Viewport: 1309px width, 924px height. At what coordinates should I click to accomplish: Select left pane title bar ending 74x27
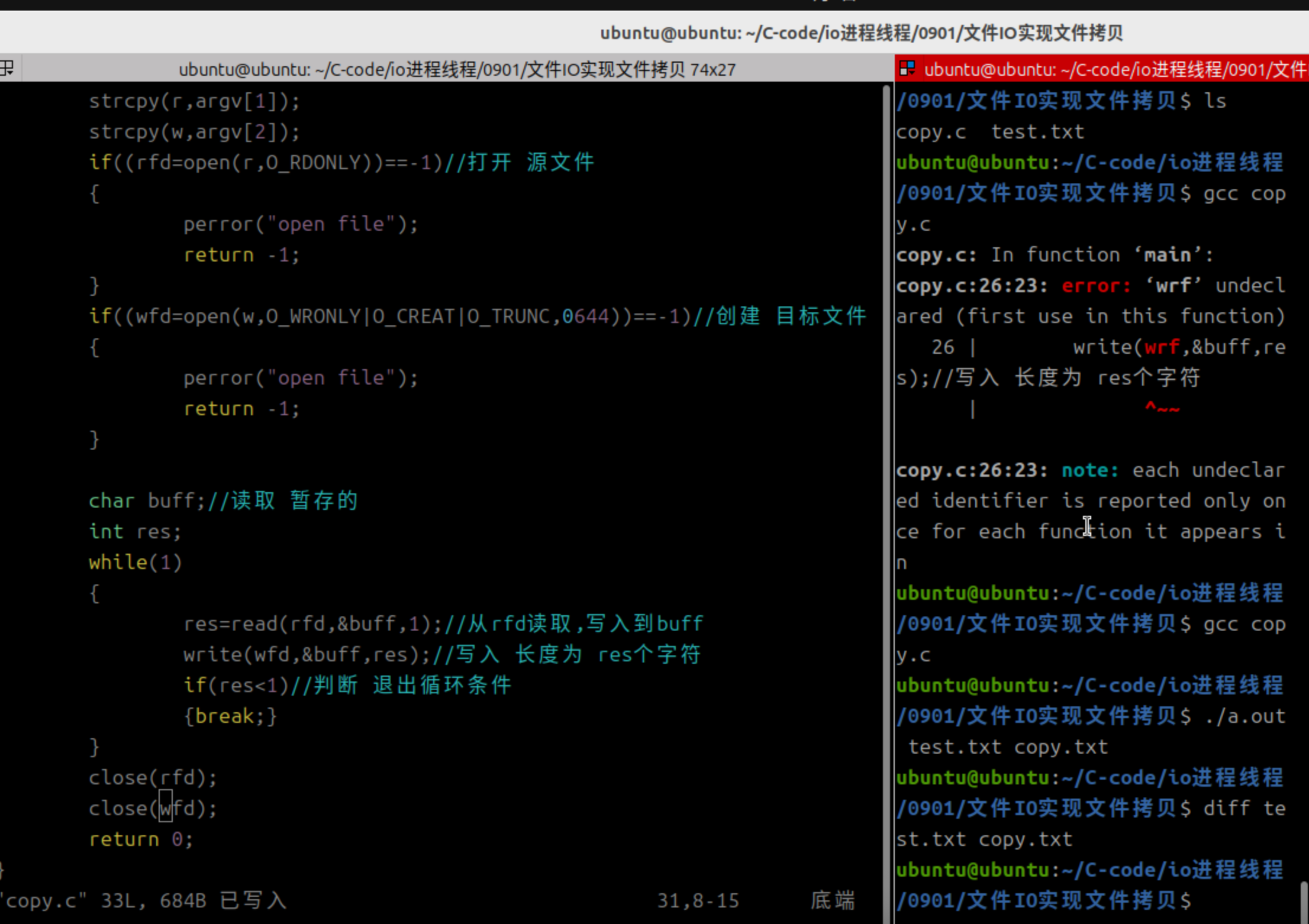click(457, 70)
